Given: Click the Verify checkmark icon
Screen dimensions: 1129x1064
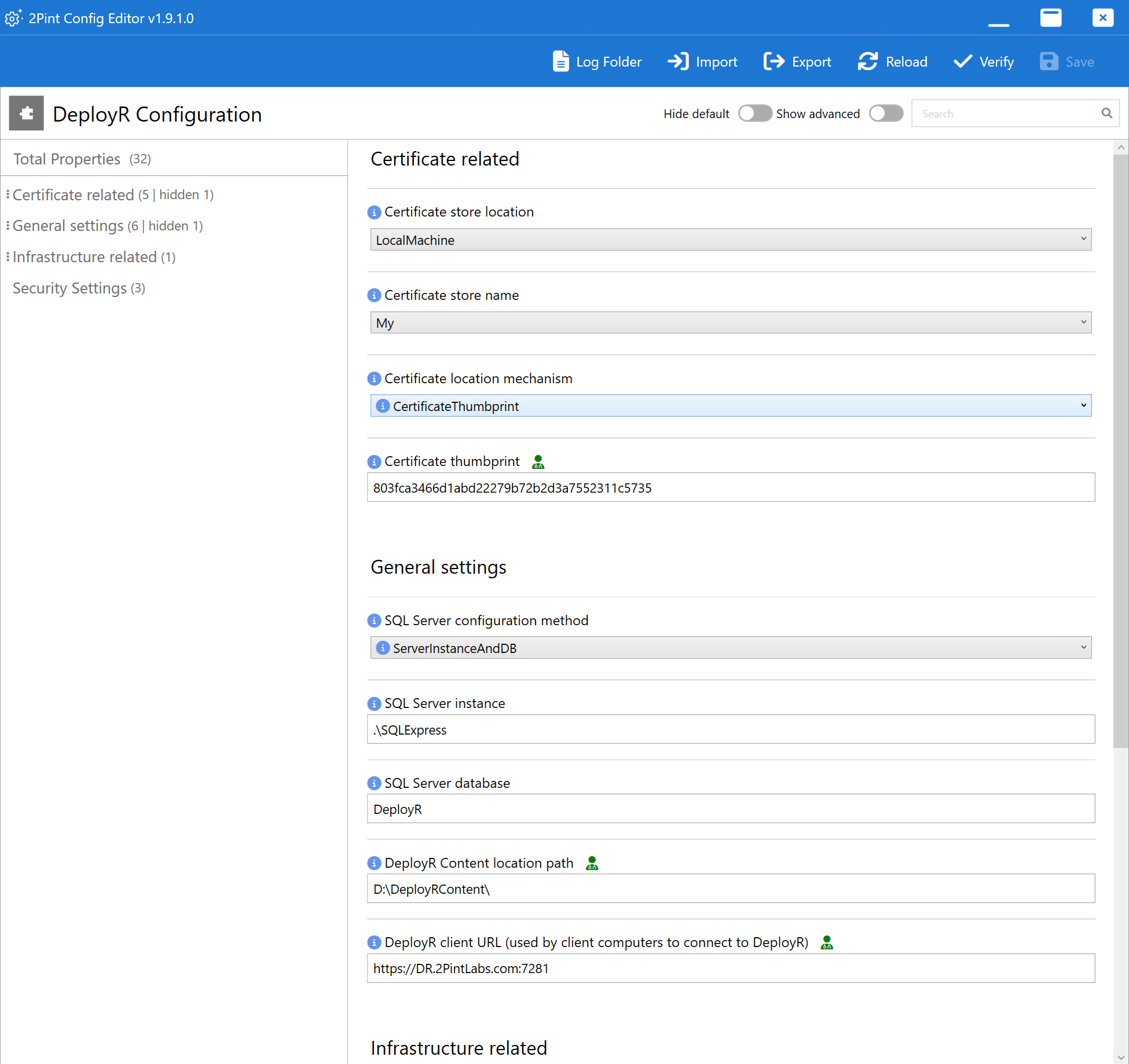Looking at the screenshot, I should coord(962,61).
